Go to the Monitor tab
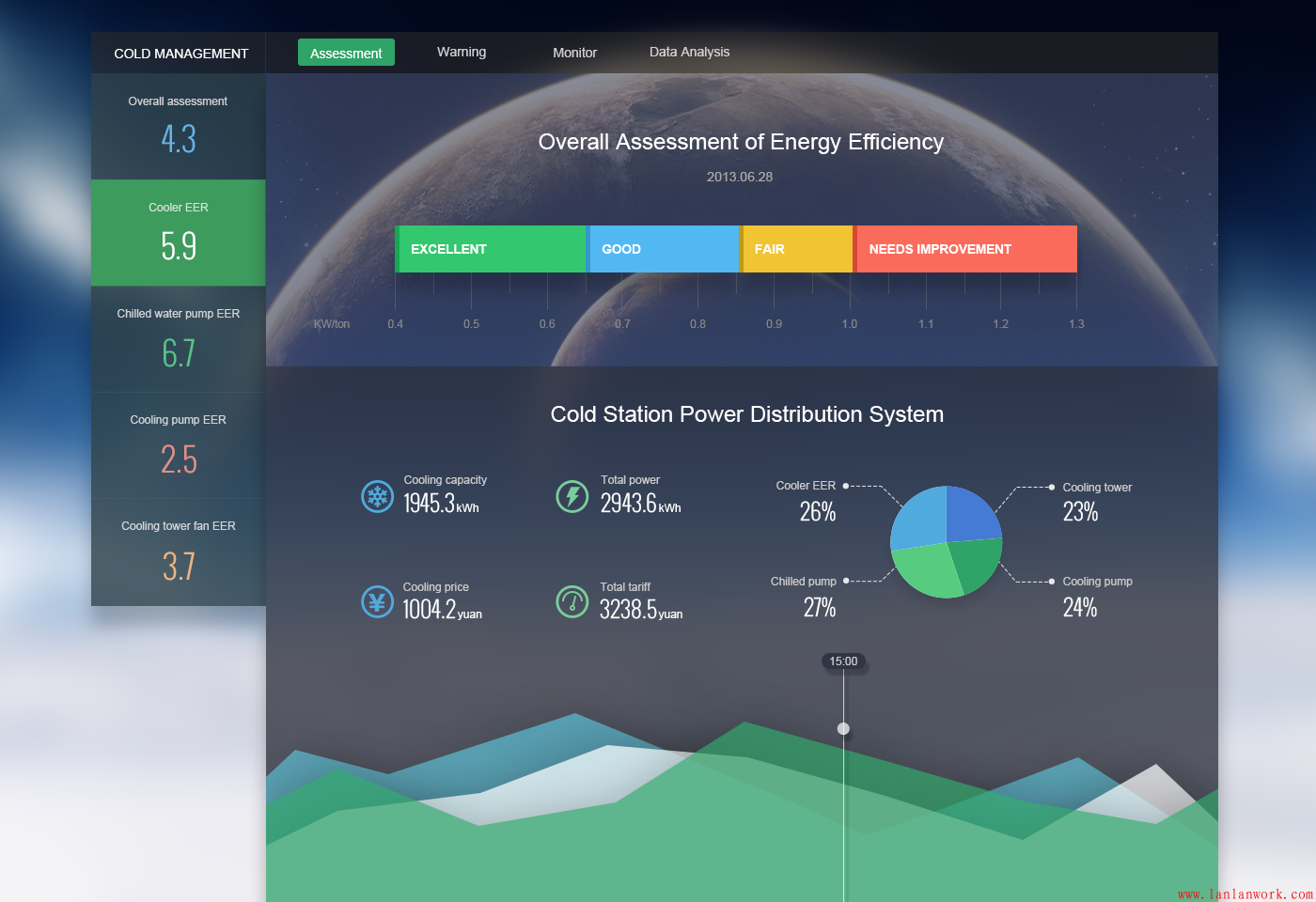 coord(574,53)
